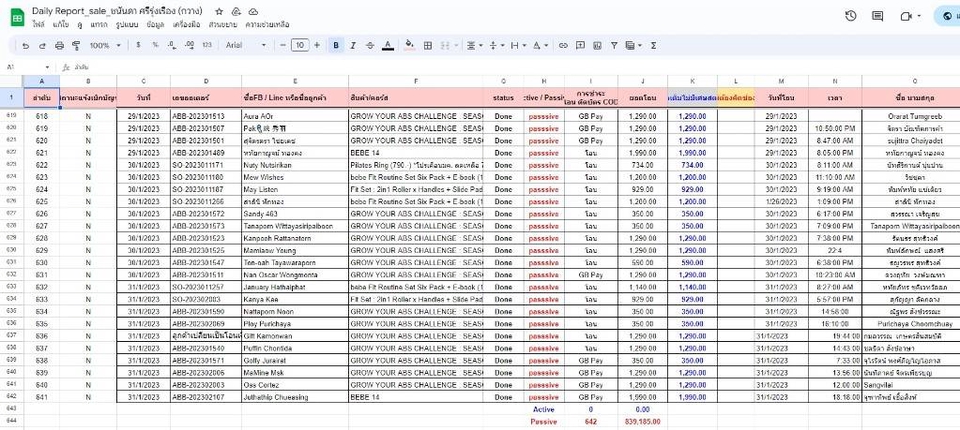Open the Name box A1 dropdown

pos(47,67)
